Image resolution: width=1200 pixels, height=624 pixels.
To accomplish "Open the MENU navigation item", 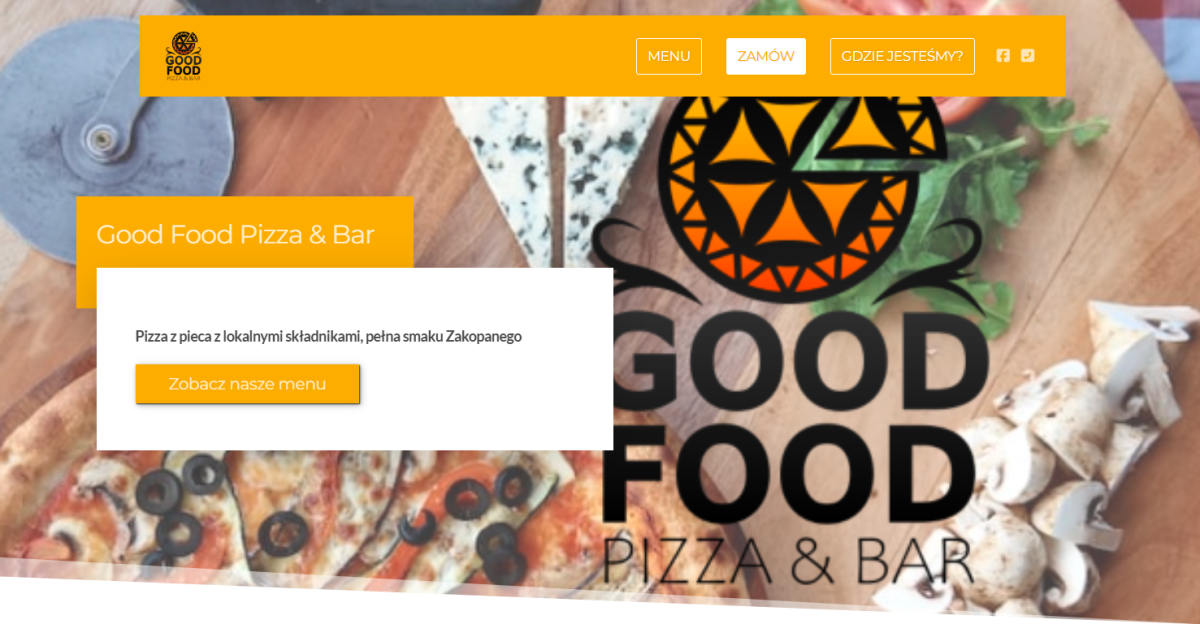I will [669, 56].
